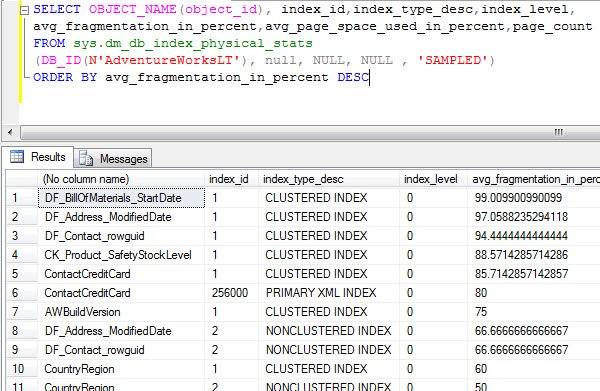Place cursor after DESC keyword

point(370,77)
